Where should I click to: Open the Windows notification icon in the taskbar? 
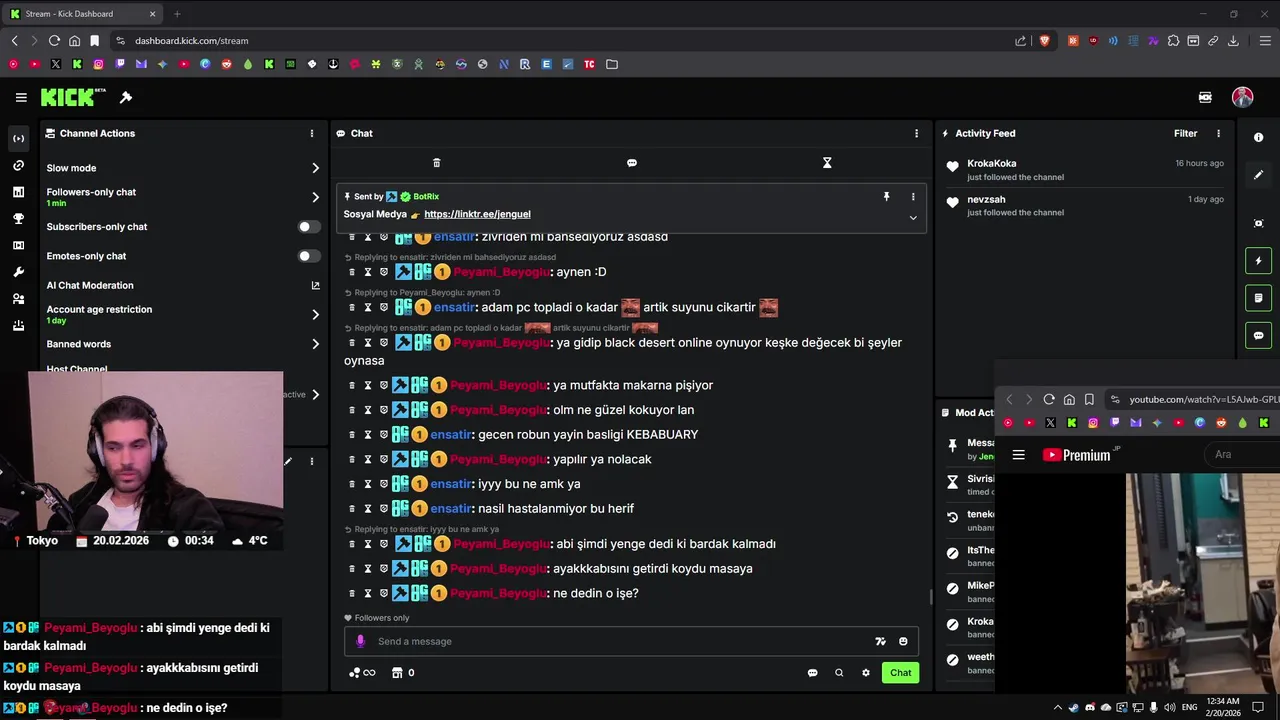pos(1258,707)
